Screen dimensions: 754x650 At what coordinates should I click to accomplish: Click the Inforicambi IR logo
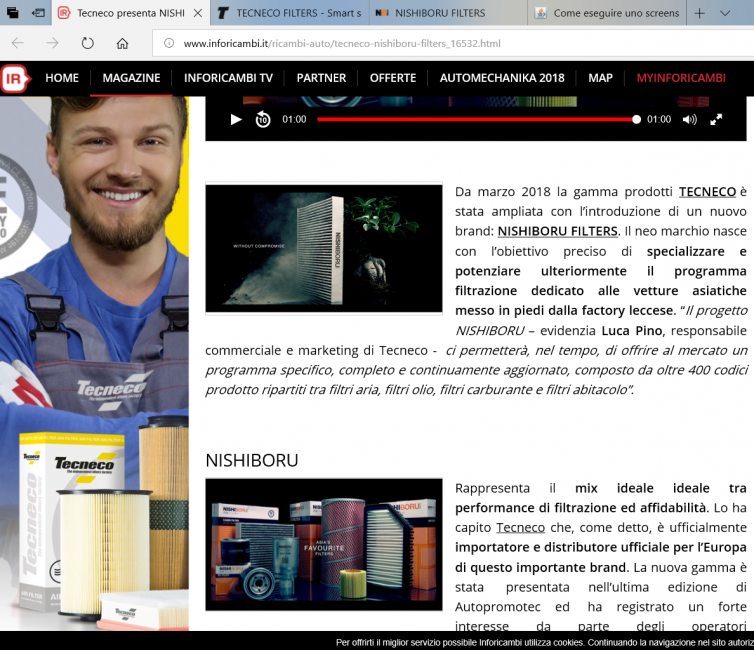click(x=15, y=78)
